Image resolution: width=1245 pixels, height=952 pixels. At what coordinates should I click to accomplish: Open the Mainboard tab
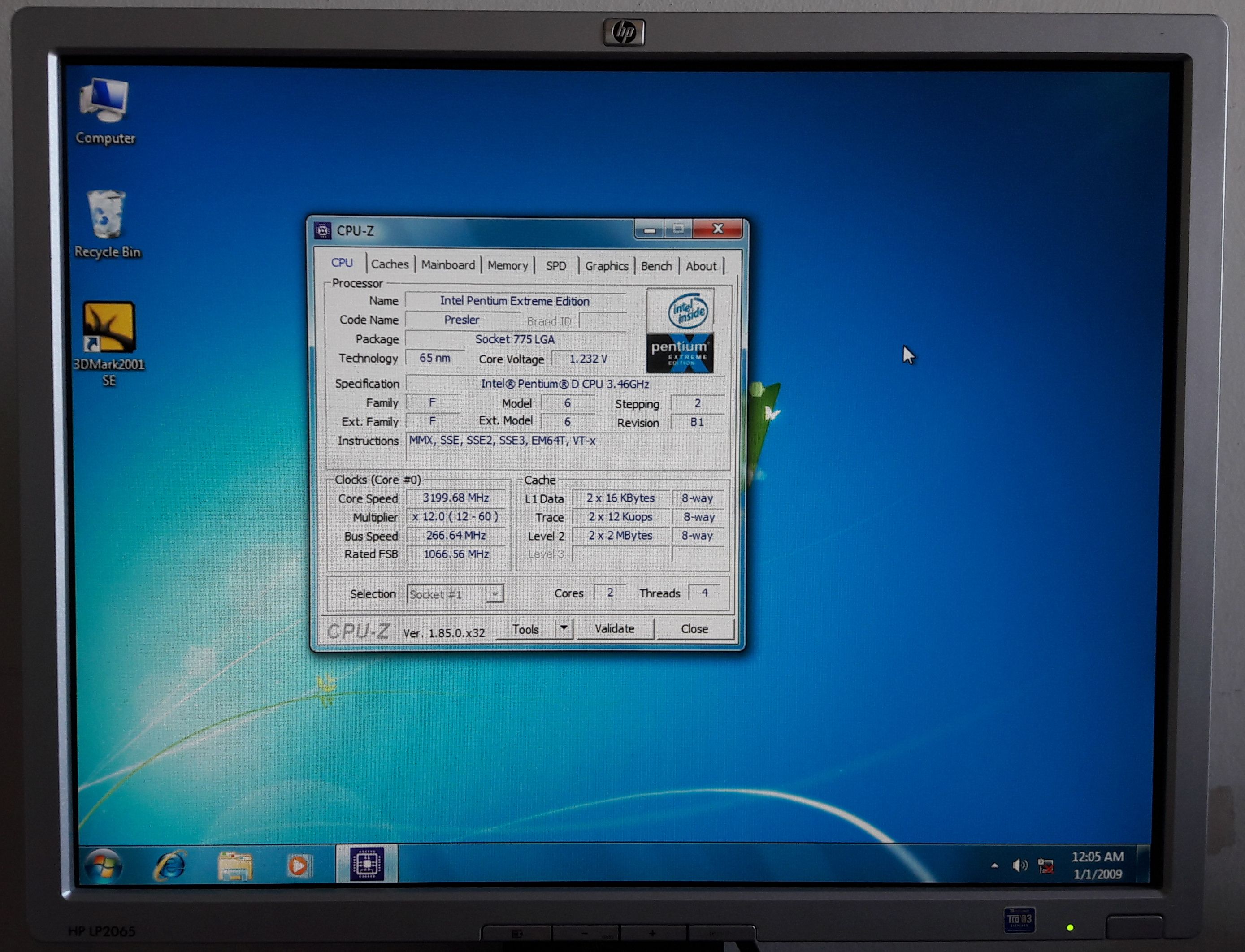tap(448, 265)
